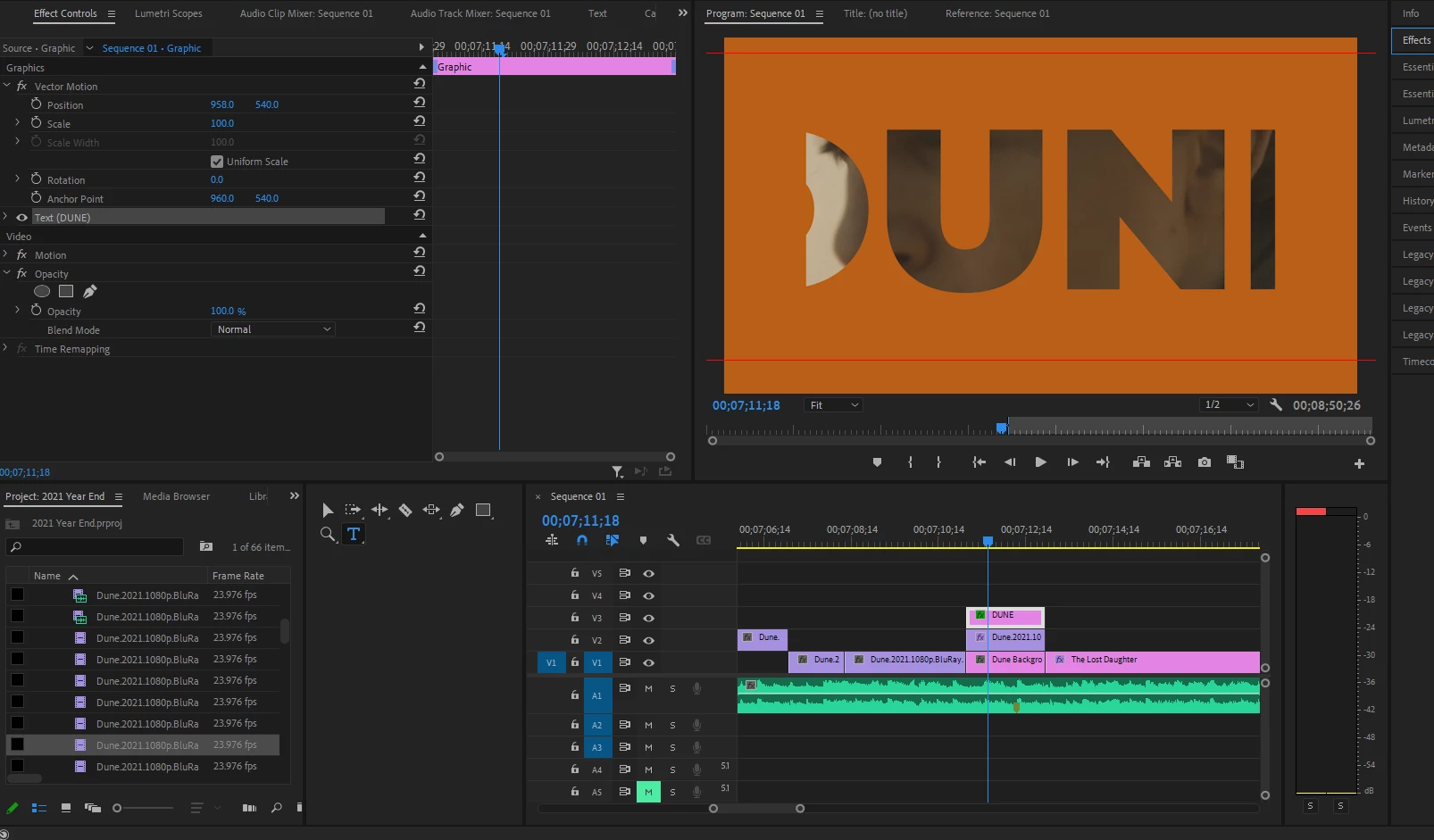The width and height of the screenshot is (1434, 840).
Task: Toggle Snap in the timeline
Action: pyautogui.click(x=582, y=540)
